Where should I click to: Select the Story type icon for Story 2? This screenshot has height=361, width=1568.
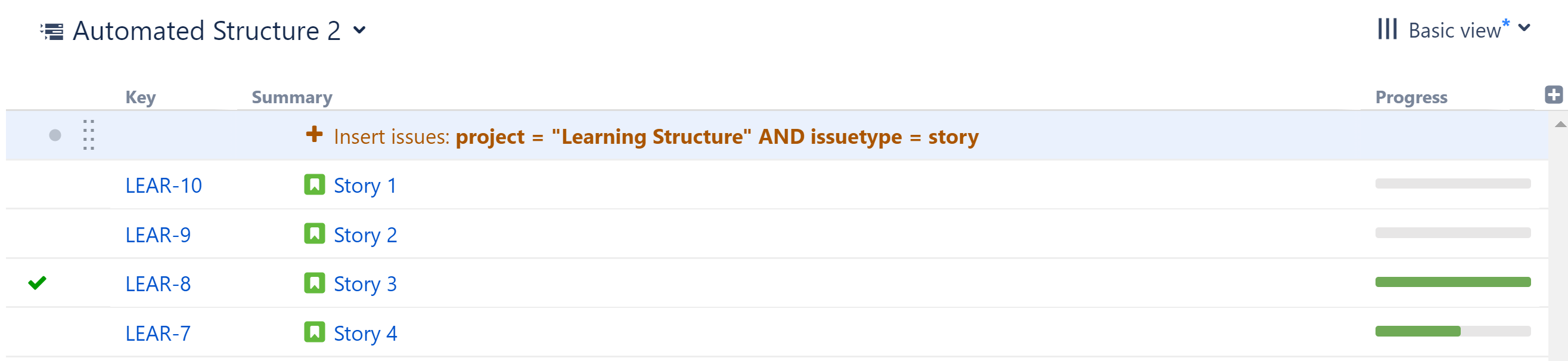coord(314,234)
